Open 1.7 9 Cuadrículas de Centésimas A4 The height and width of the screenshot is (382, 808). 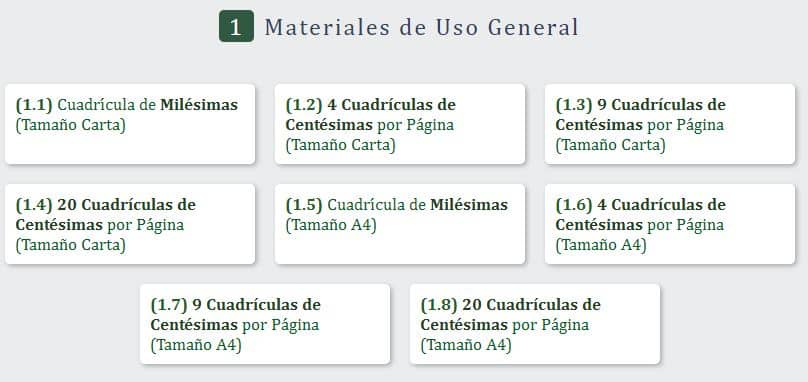[265, 324]
